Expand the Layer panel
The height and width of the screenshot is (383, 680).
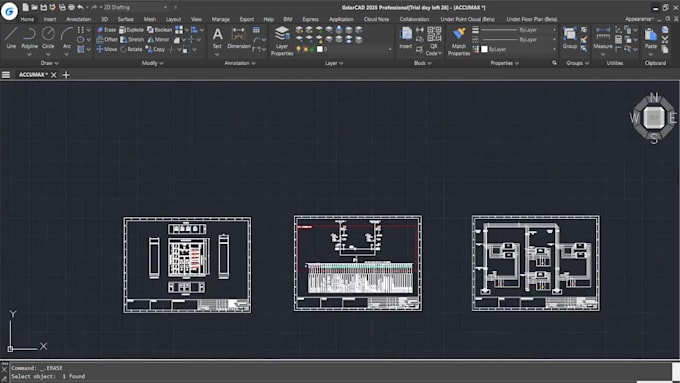point(334,63)
